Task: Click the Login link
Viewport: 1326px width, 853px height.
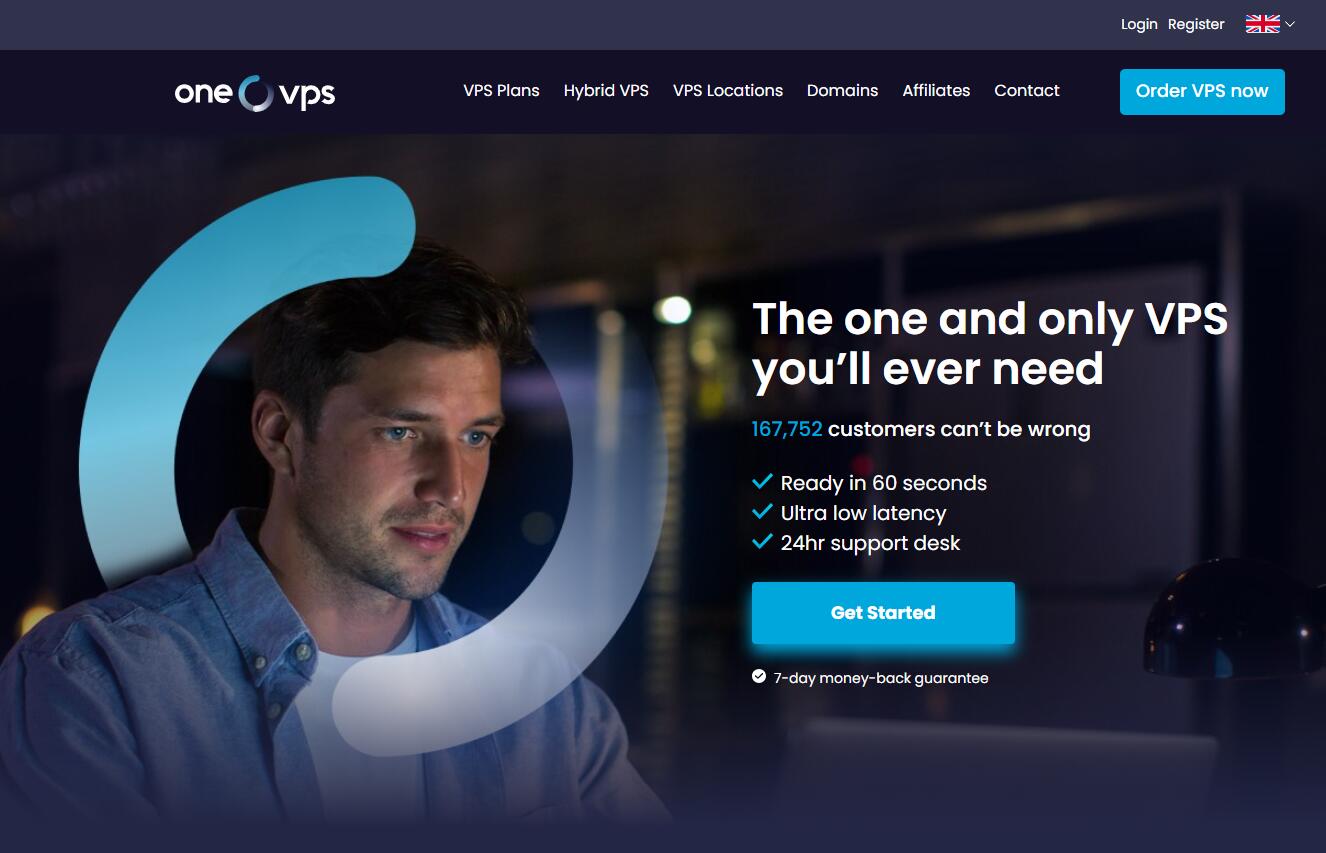Action: click(1139, 24)
